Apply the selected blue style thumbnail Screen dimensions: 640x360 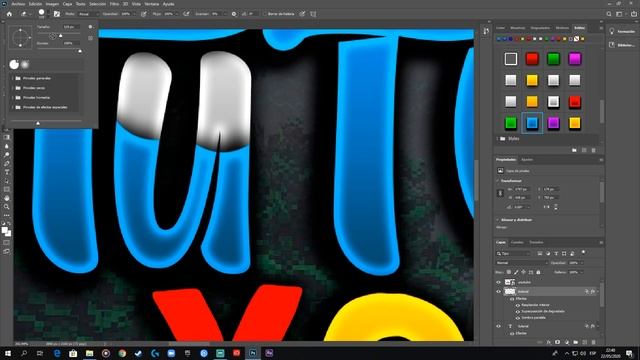click(x=532, y=123)
